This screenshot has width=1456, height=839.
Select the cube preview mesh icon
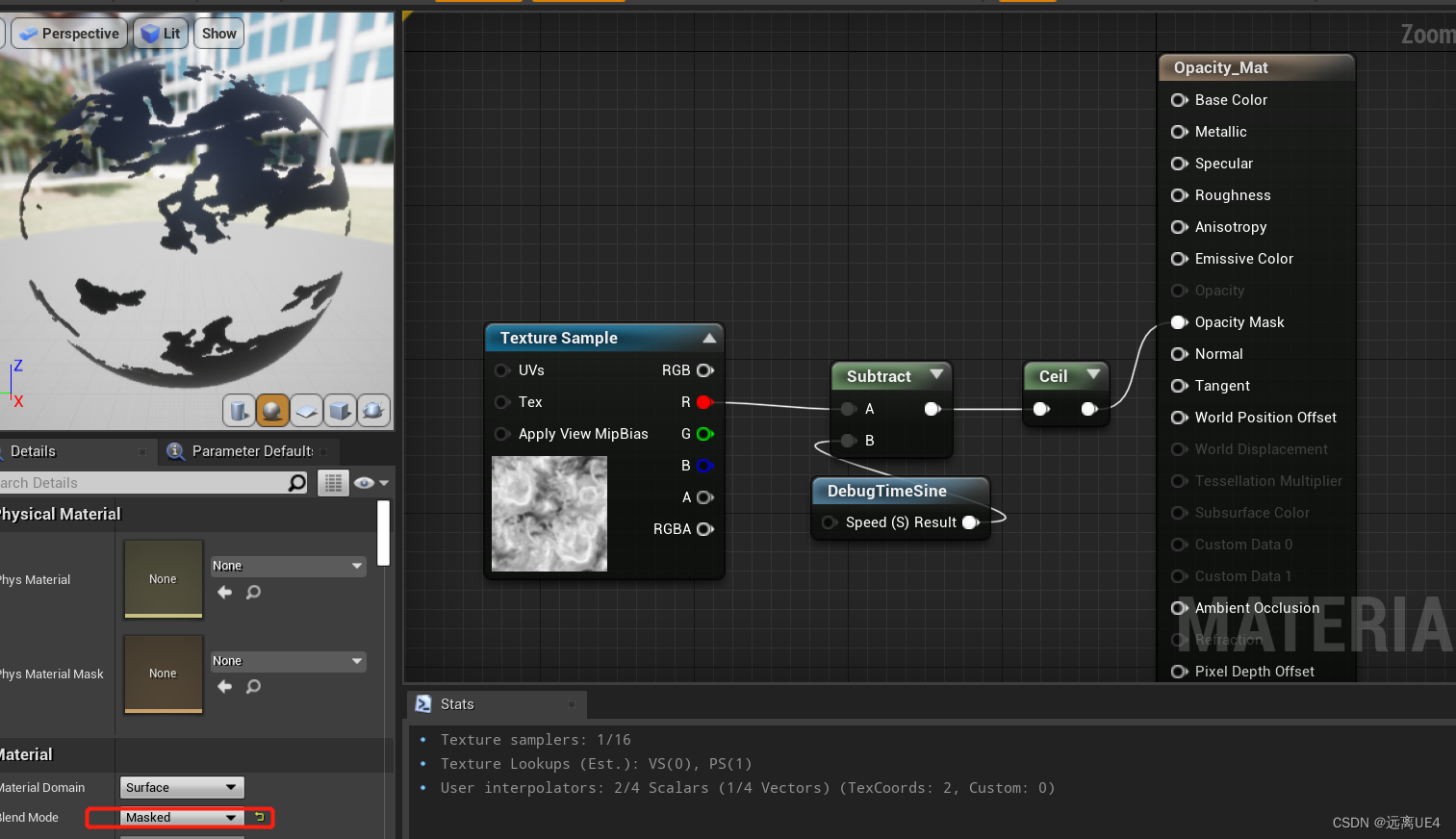(340, 410)
